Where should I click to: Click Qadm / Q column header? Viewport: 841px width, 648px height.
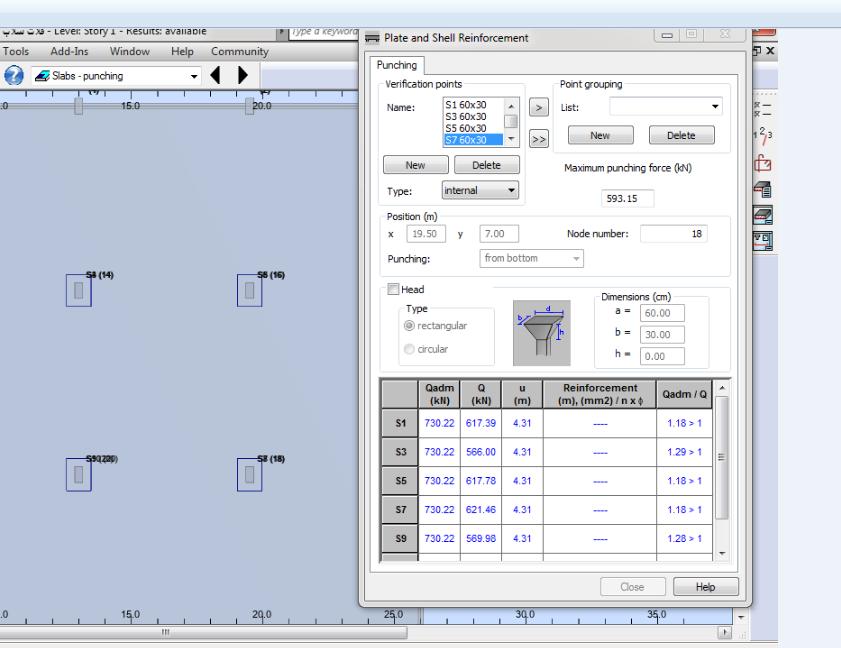(x=684, y=394)
